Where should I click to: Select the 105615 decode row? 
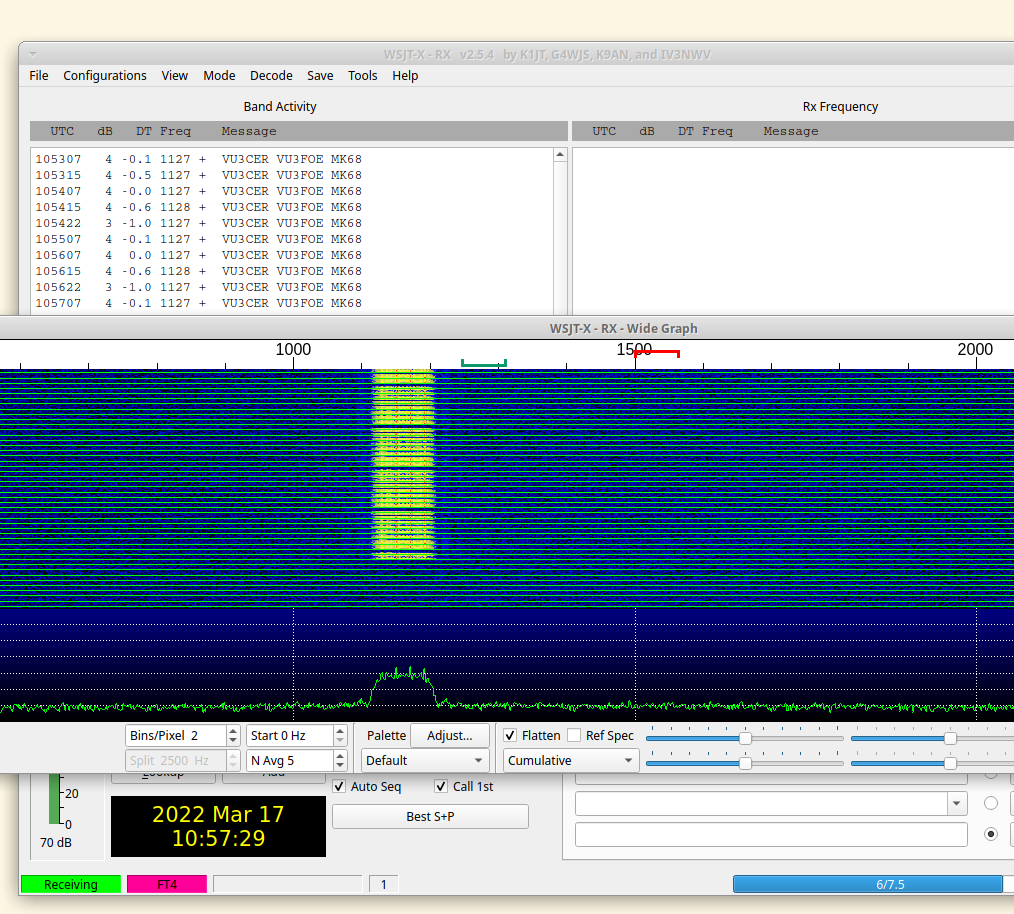point(199,271)
